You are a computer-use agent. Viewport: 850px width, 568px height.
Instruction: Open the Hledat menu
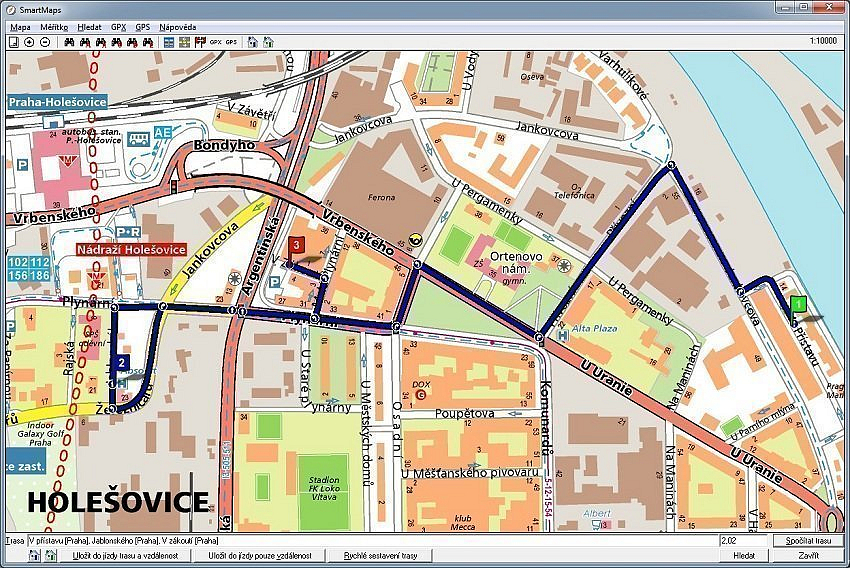90,27
